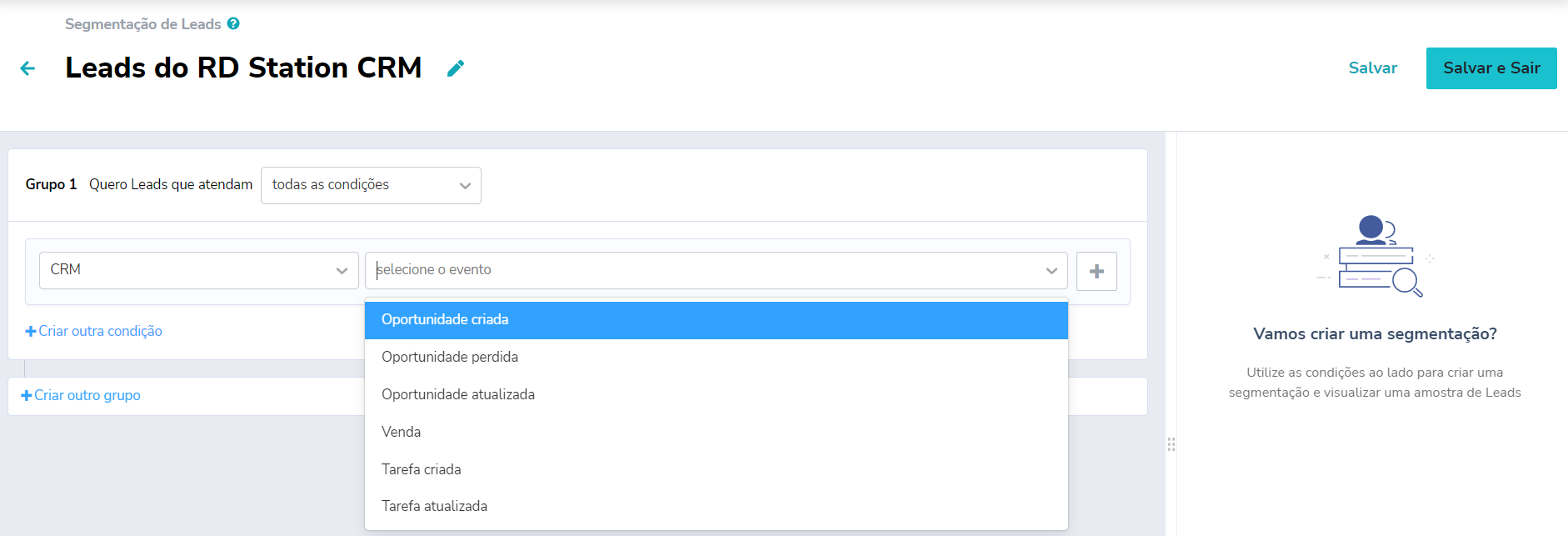Select 'Oportunidade atualizada' event
Image resolution: width=1568 pixels, height=536 pixels.
(458, 394)
